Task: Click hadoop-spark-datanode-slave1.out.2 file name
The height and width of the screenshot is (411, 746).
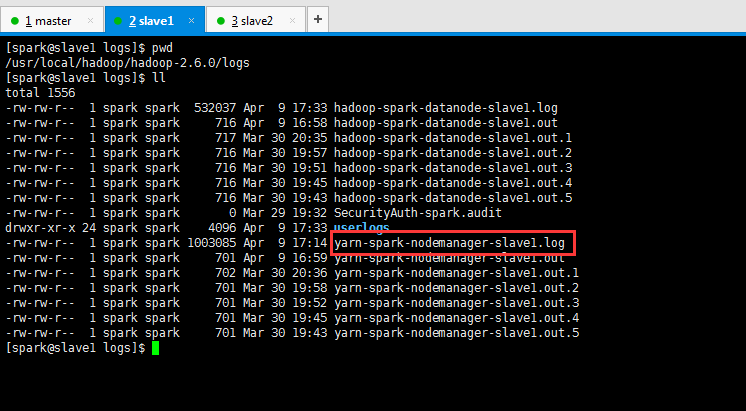Action: click(x=453, y=153)
